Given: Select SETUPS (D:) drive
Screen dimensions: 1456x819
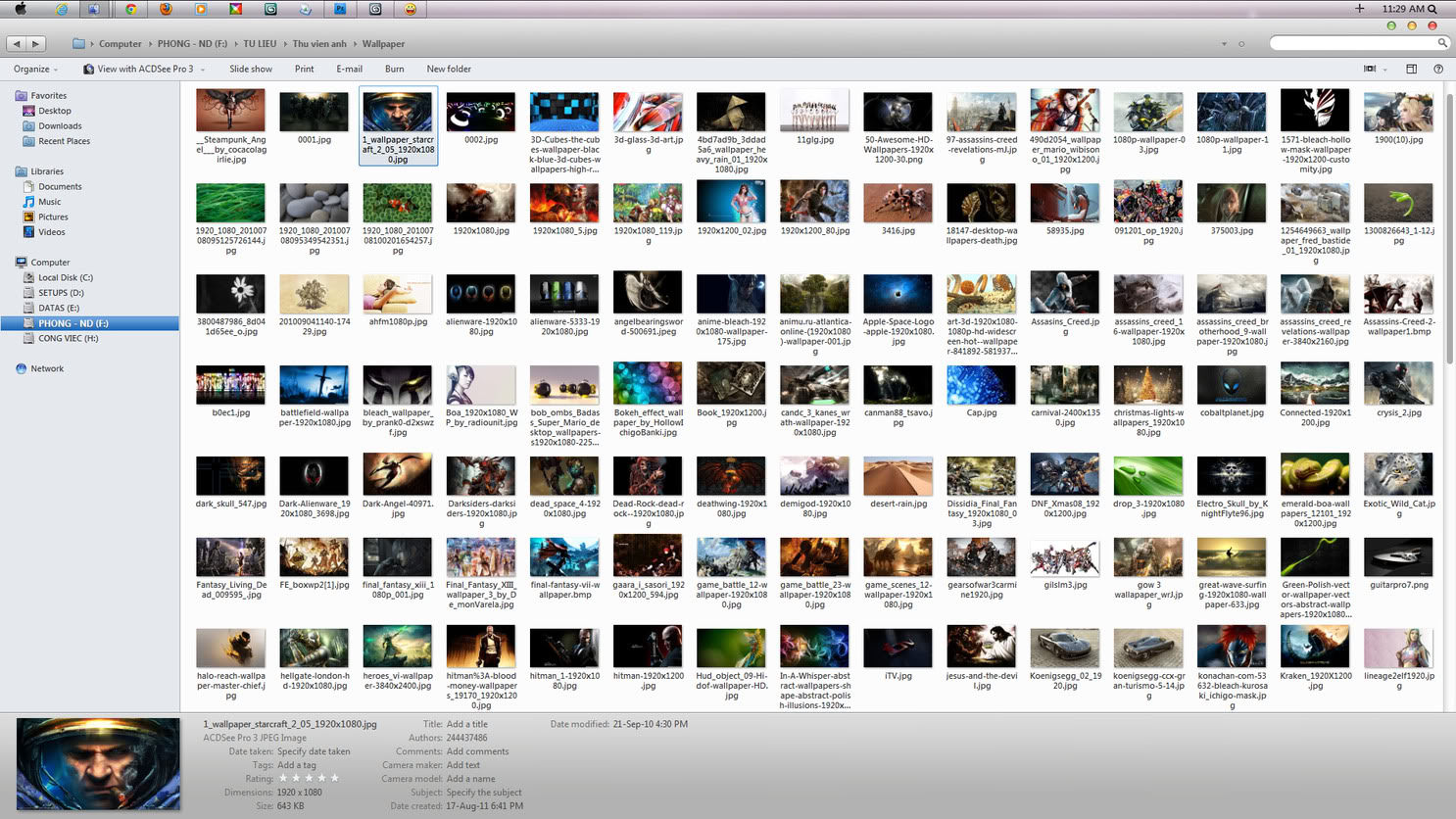Looking at the screenshot, I should [61, 293].
